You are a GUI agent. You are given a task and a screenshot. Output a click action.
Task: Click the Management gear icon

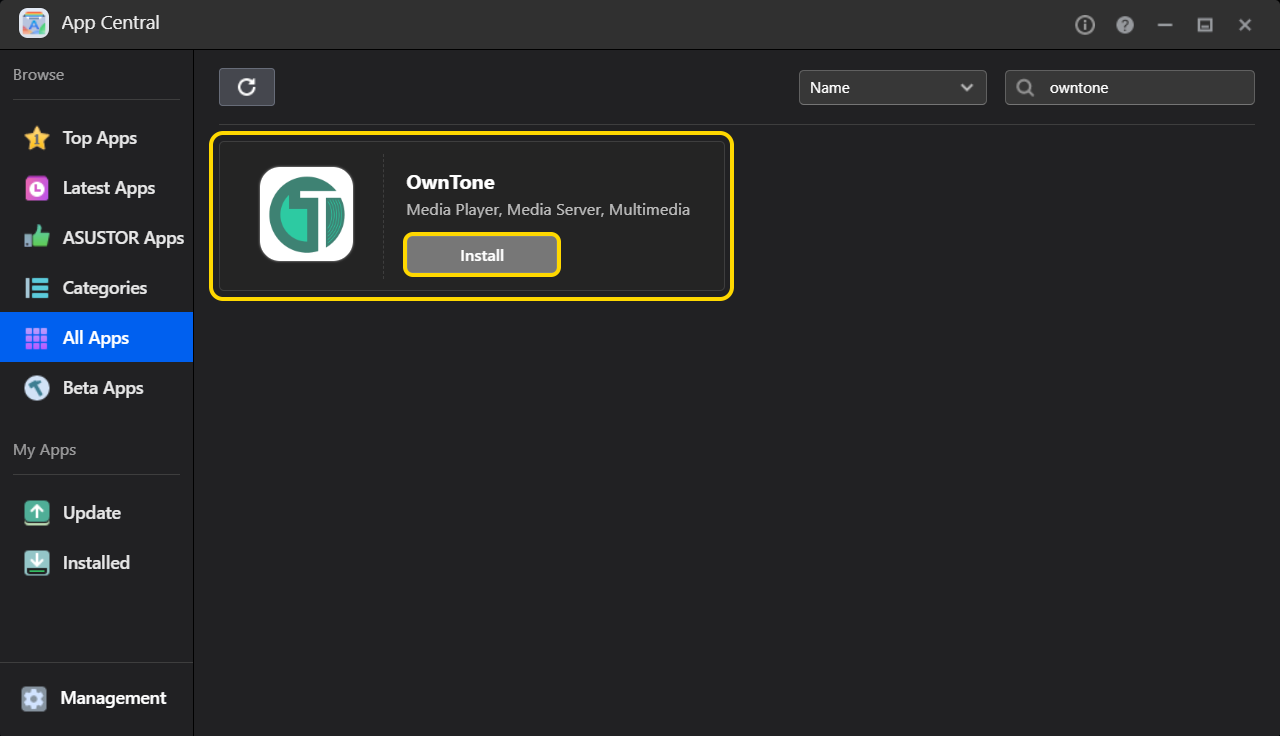tap(34, 698)
